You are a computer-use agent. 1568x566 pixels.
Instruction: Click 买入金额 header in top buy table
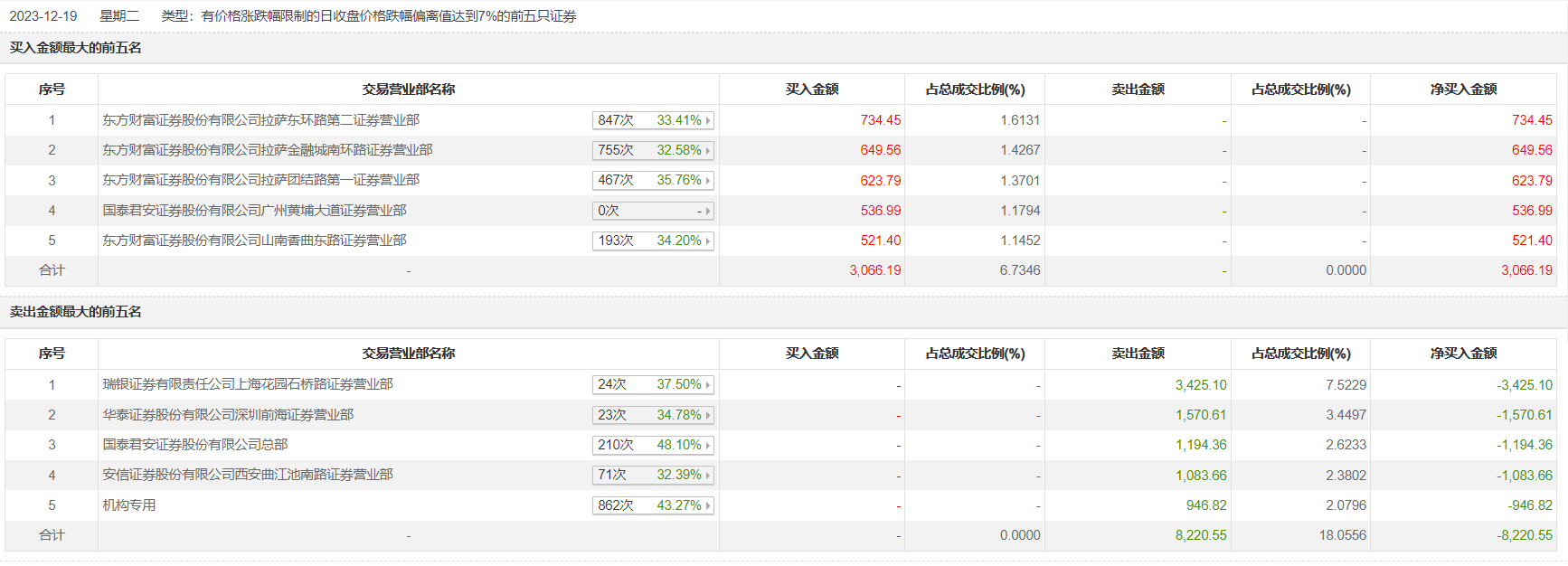(x=812, y=90)
